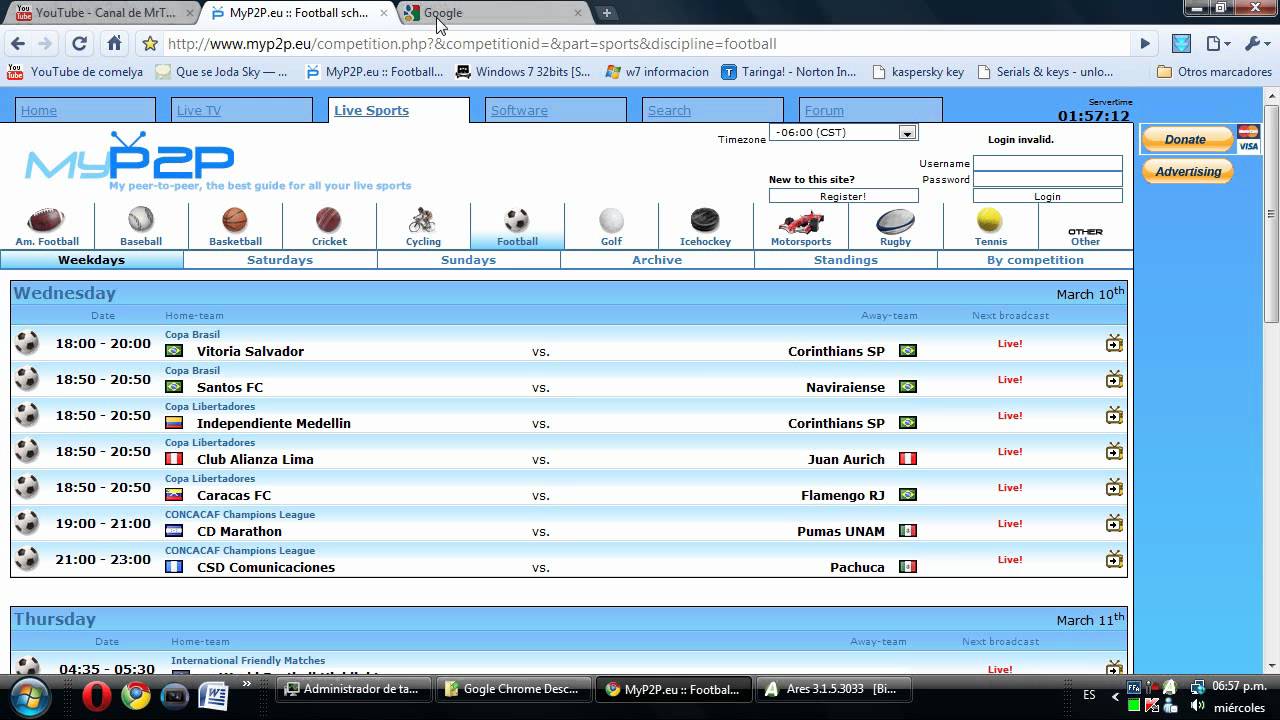1280x720 pixels.
Task: Open TV stream icon for Independiente Medellin match
Action: click(1114, 415)
